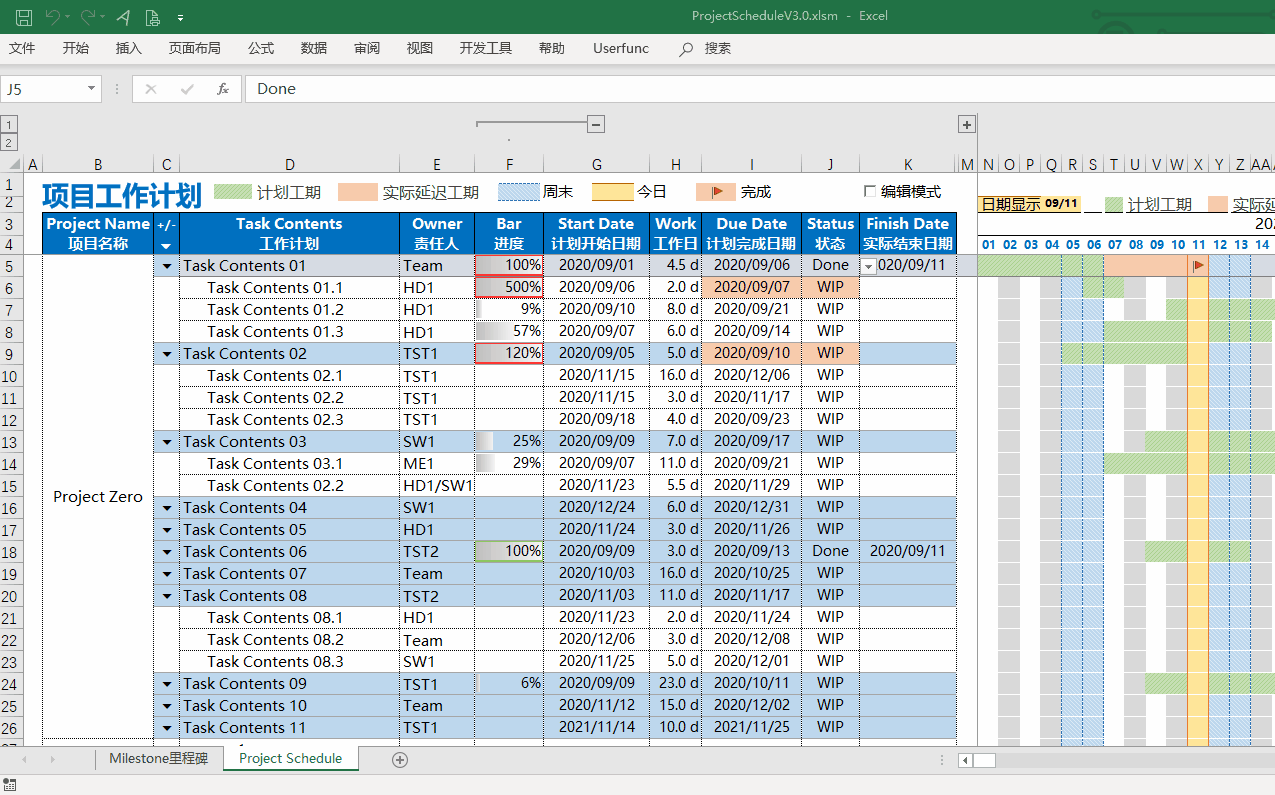Click the formula bar showing Done
The image size is (1275, 795).
point(760,88)
